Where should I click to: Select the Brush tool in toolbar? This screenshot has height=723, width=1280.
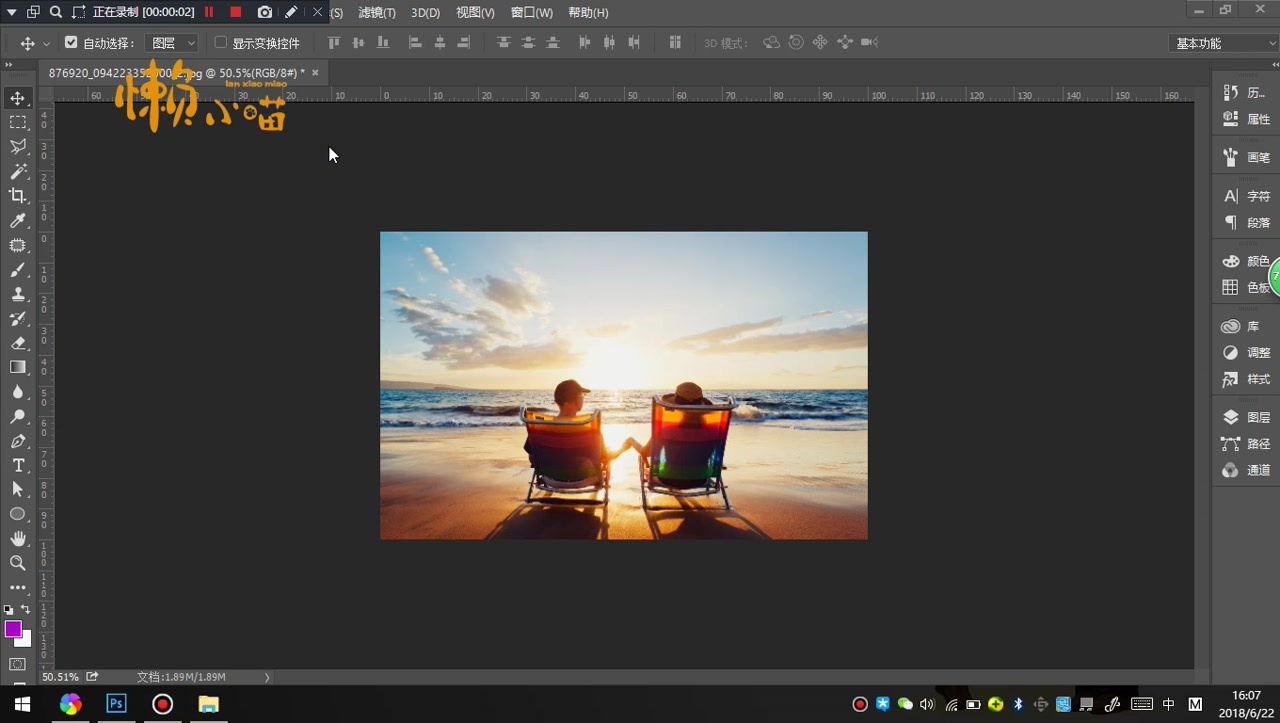18,270
